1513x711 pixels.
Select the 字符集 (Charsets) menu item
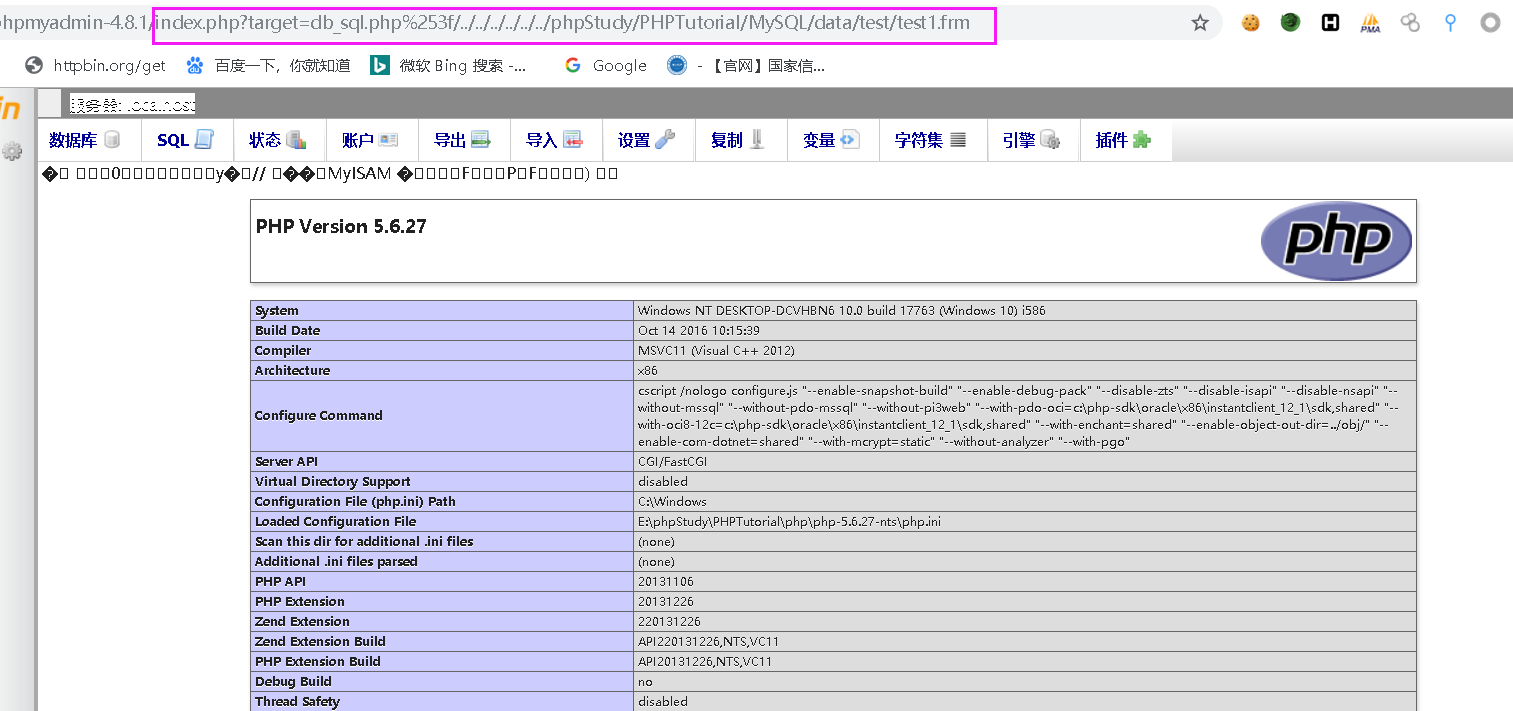pyautogui.click(x=931, y=140)
